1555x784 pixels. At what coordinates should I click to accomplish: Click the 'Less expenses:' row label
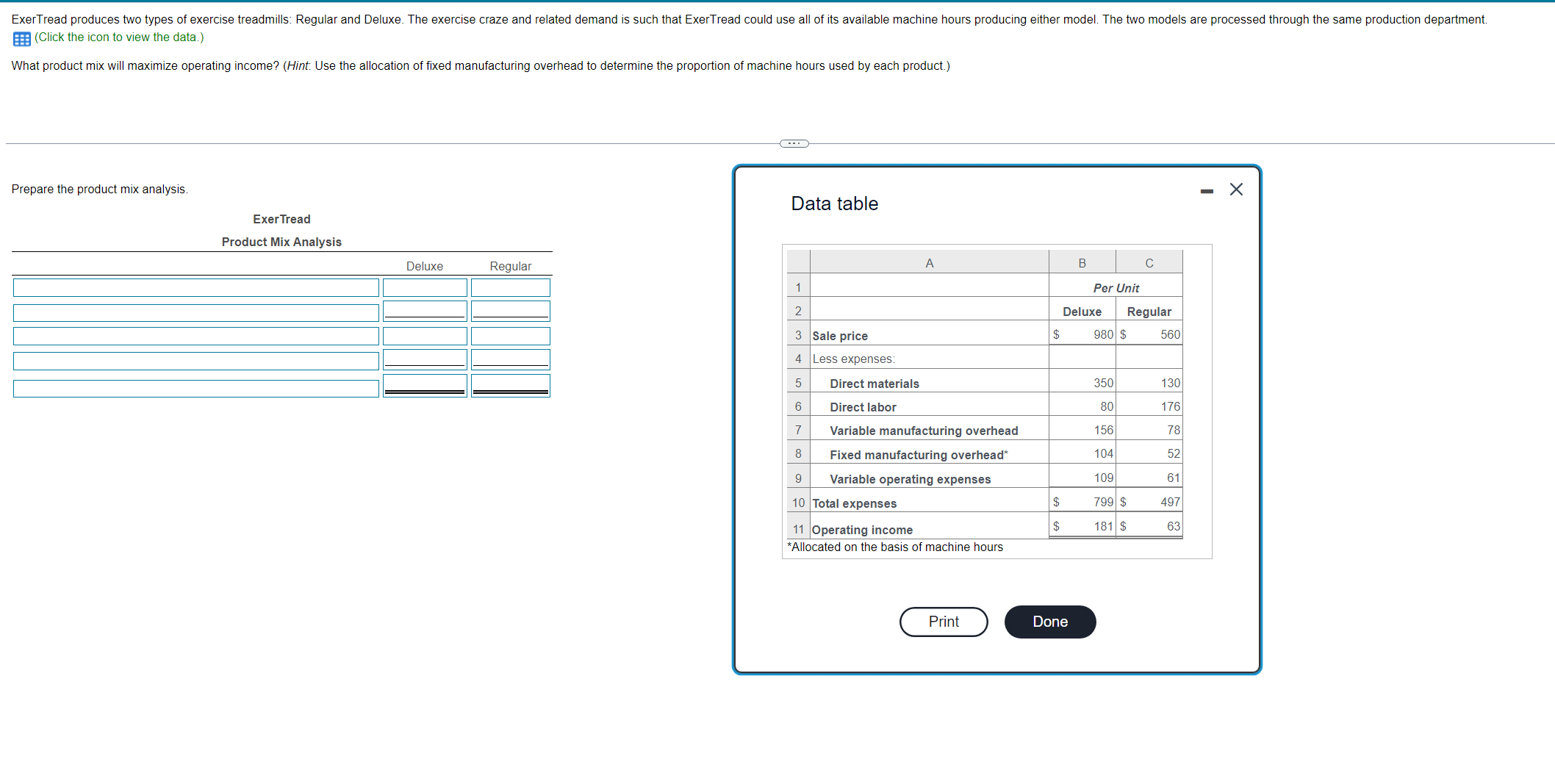pyautogui.click(x=853, y=359)
